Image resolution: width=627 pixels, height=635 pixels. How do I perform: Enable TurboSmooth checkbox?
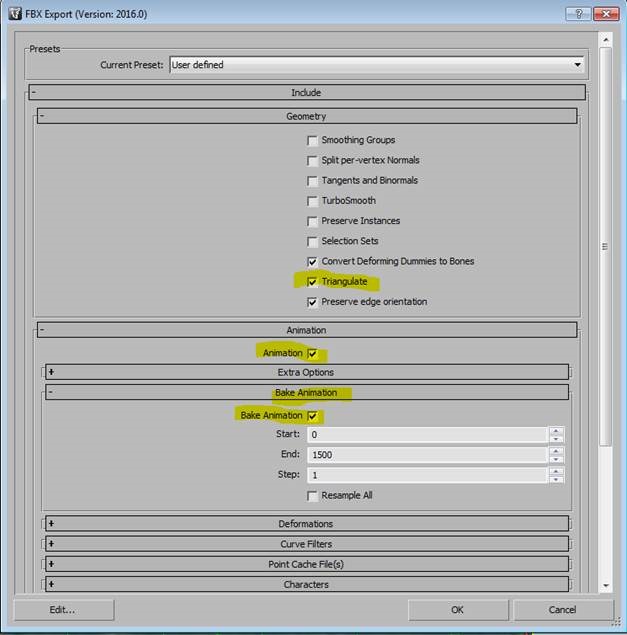[x=312, y=201]
